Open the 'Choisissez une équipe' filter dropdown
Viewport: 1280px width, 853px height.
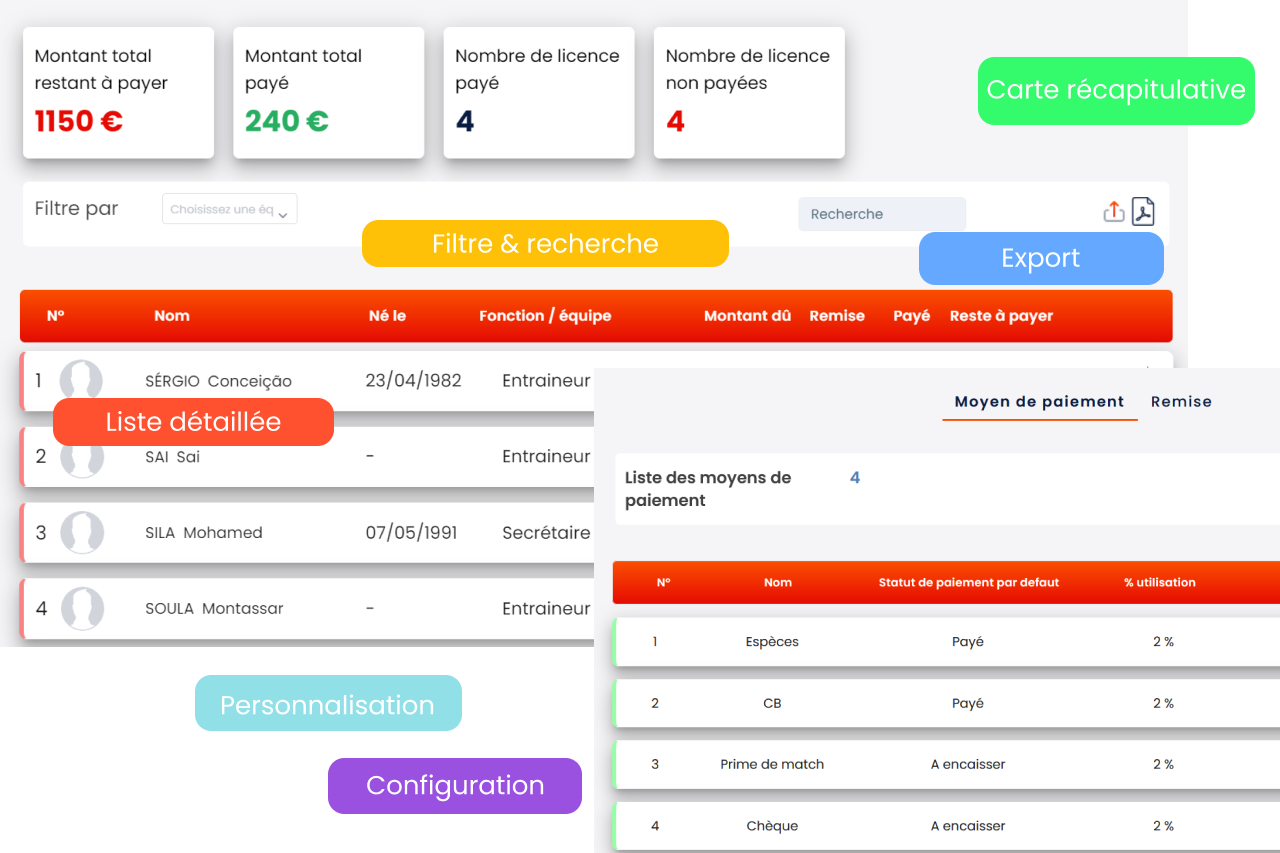[230, 209]
